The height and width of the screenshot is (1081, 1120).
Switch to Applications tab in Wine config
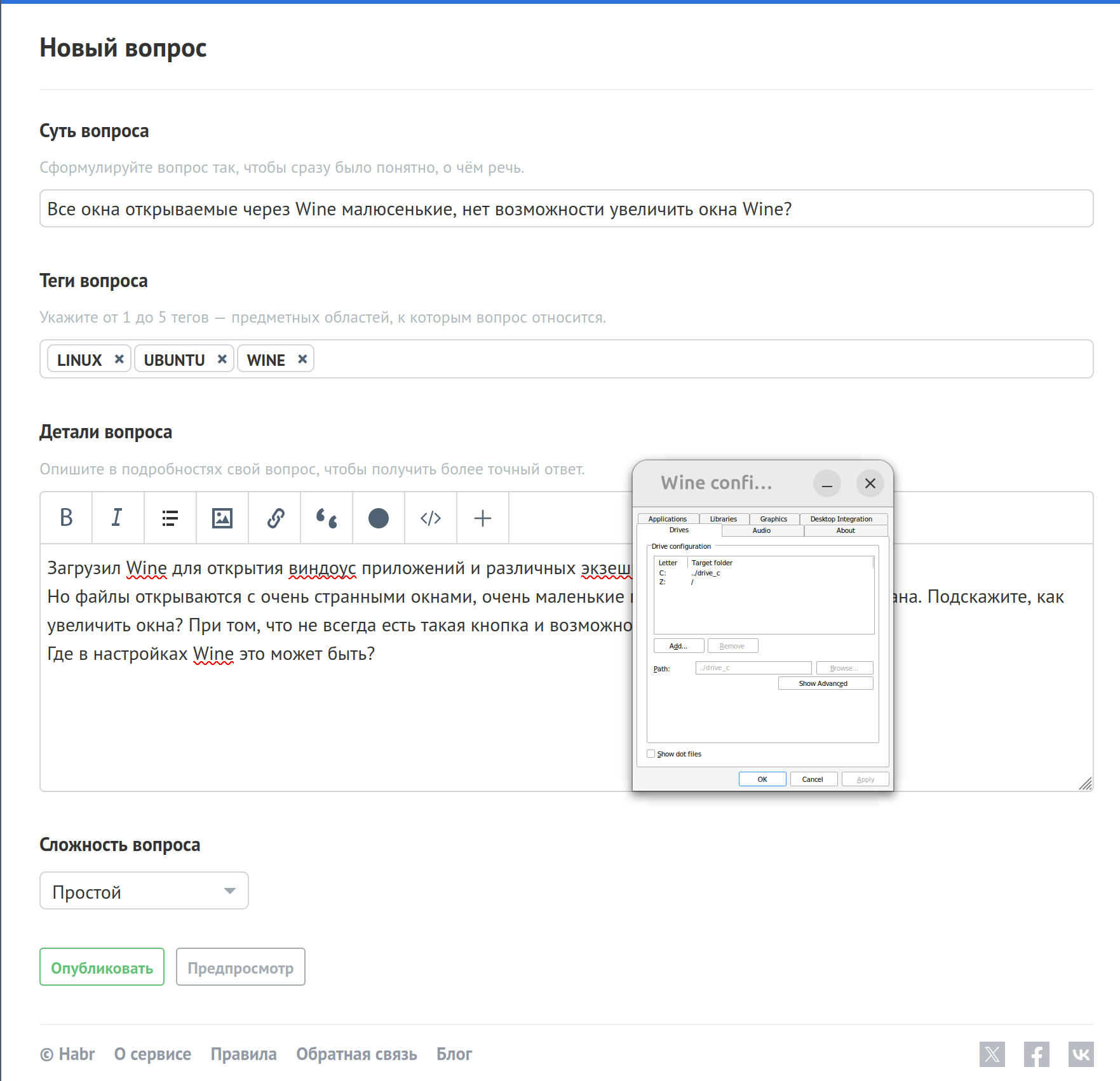point(668,519)
